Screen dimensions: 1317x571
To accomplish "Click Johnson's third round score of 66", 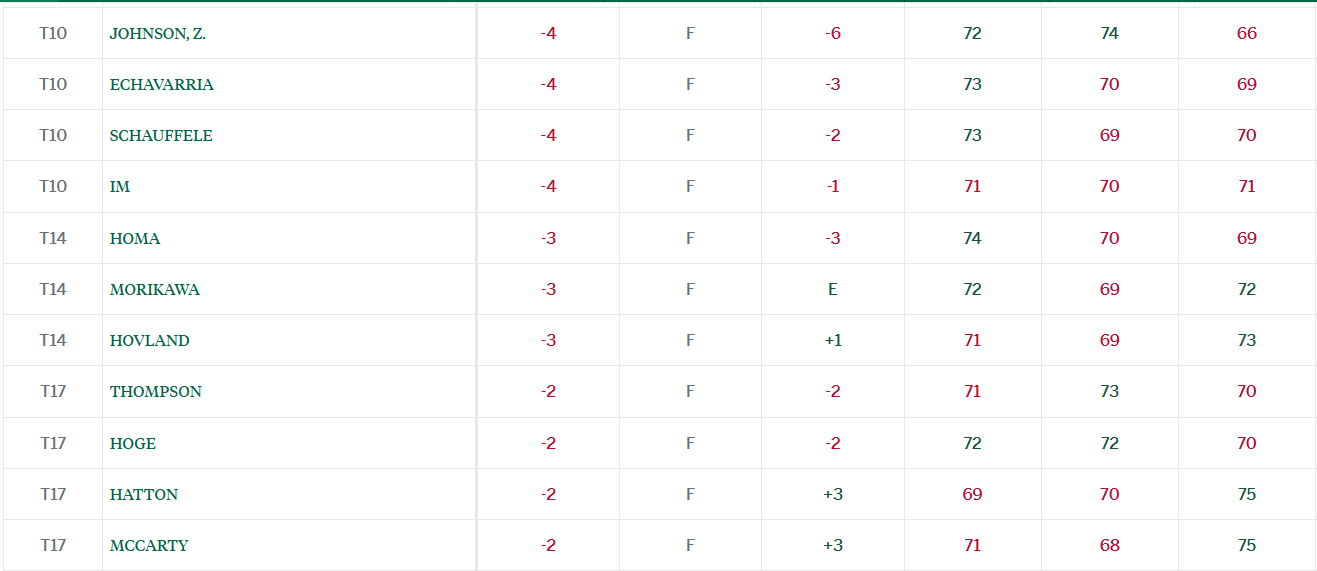I will tap(1246, 33).
